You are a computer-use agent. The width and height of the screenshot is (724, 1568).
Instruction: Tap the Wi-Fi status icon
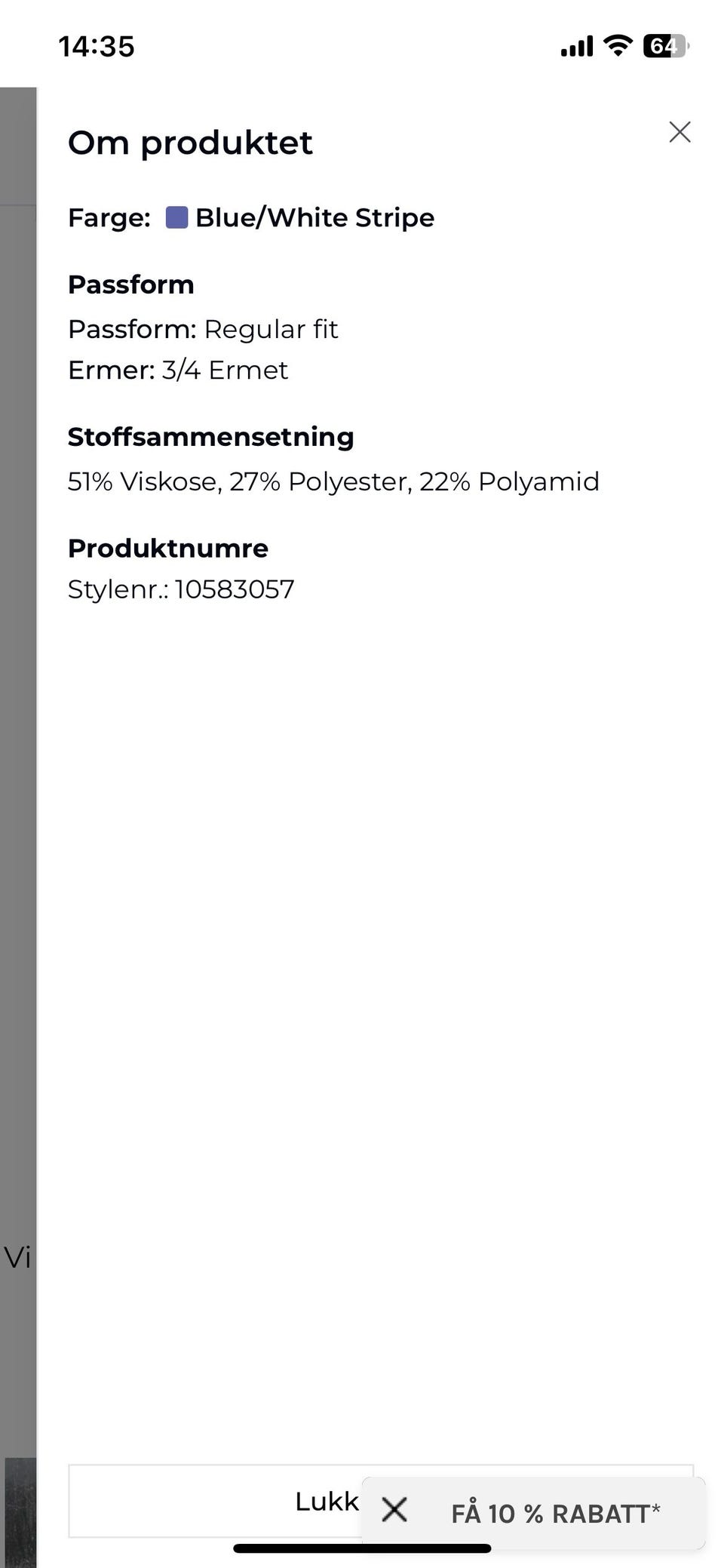point(618,46)
